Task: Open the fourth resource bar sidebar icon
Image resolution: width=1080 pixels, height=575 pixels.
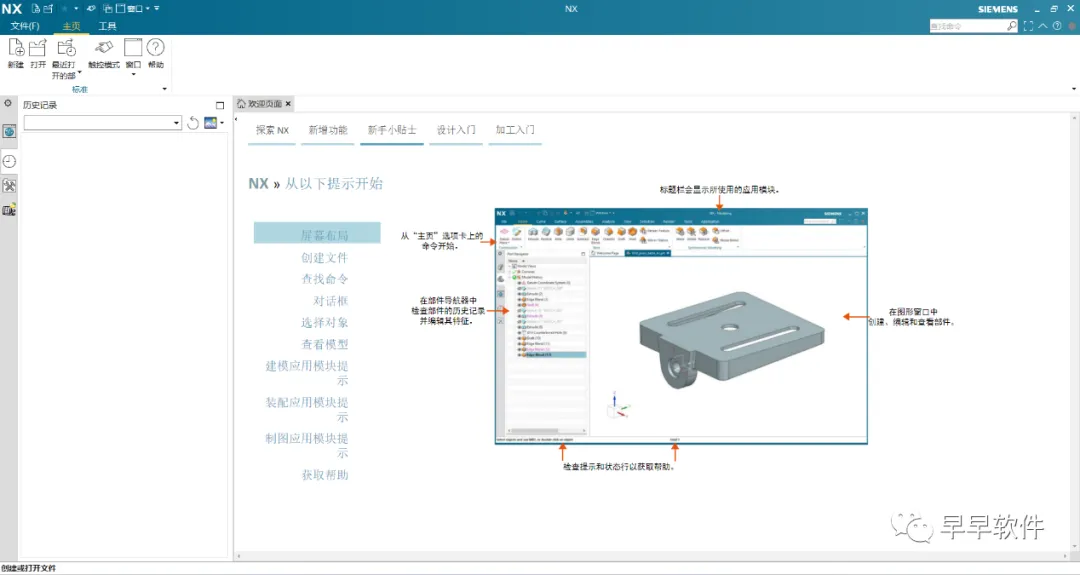Action: [x=9, y=209]
